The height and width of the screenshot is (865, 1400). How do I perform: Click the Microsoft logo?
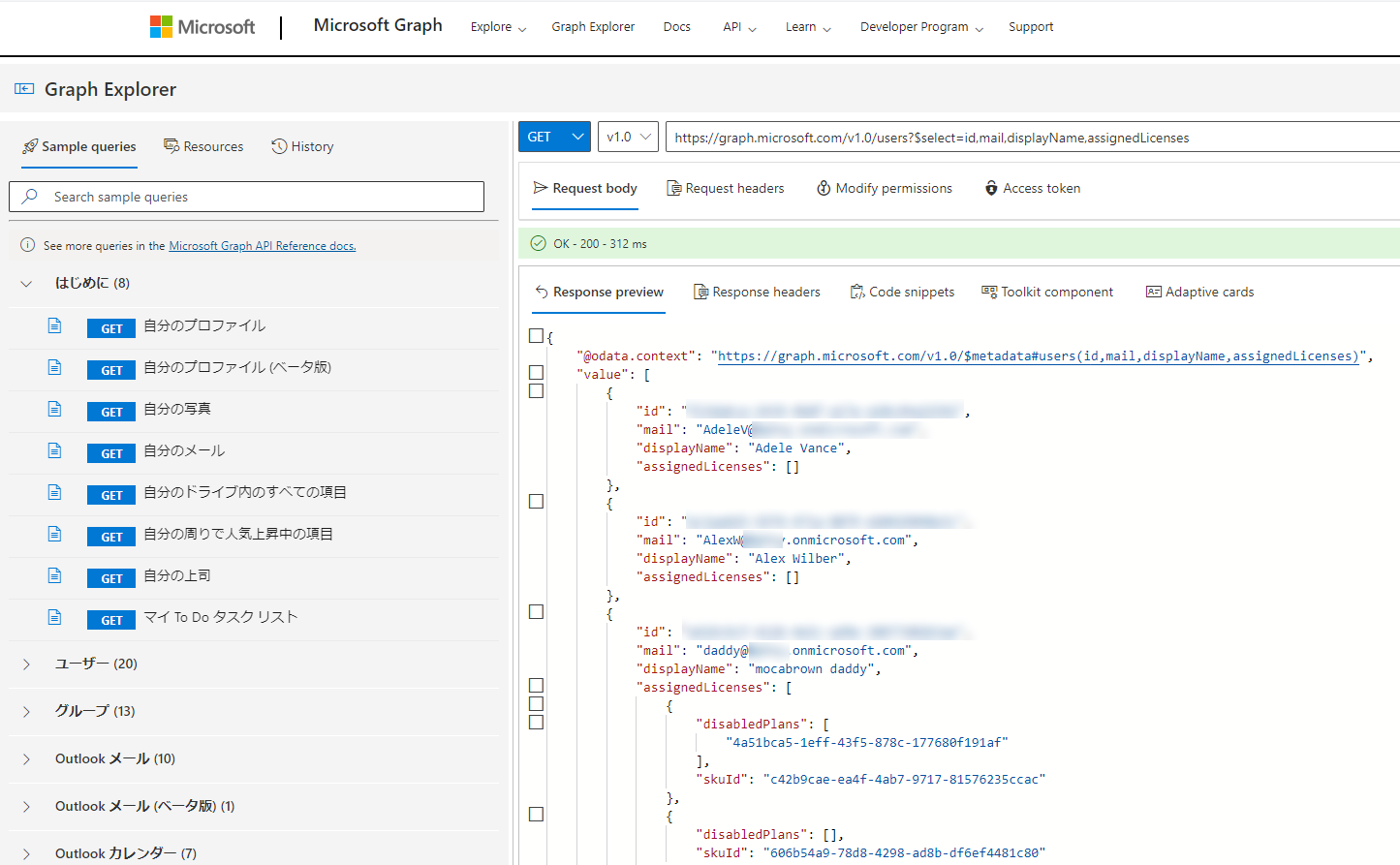[202, 27]
